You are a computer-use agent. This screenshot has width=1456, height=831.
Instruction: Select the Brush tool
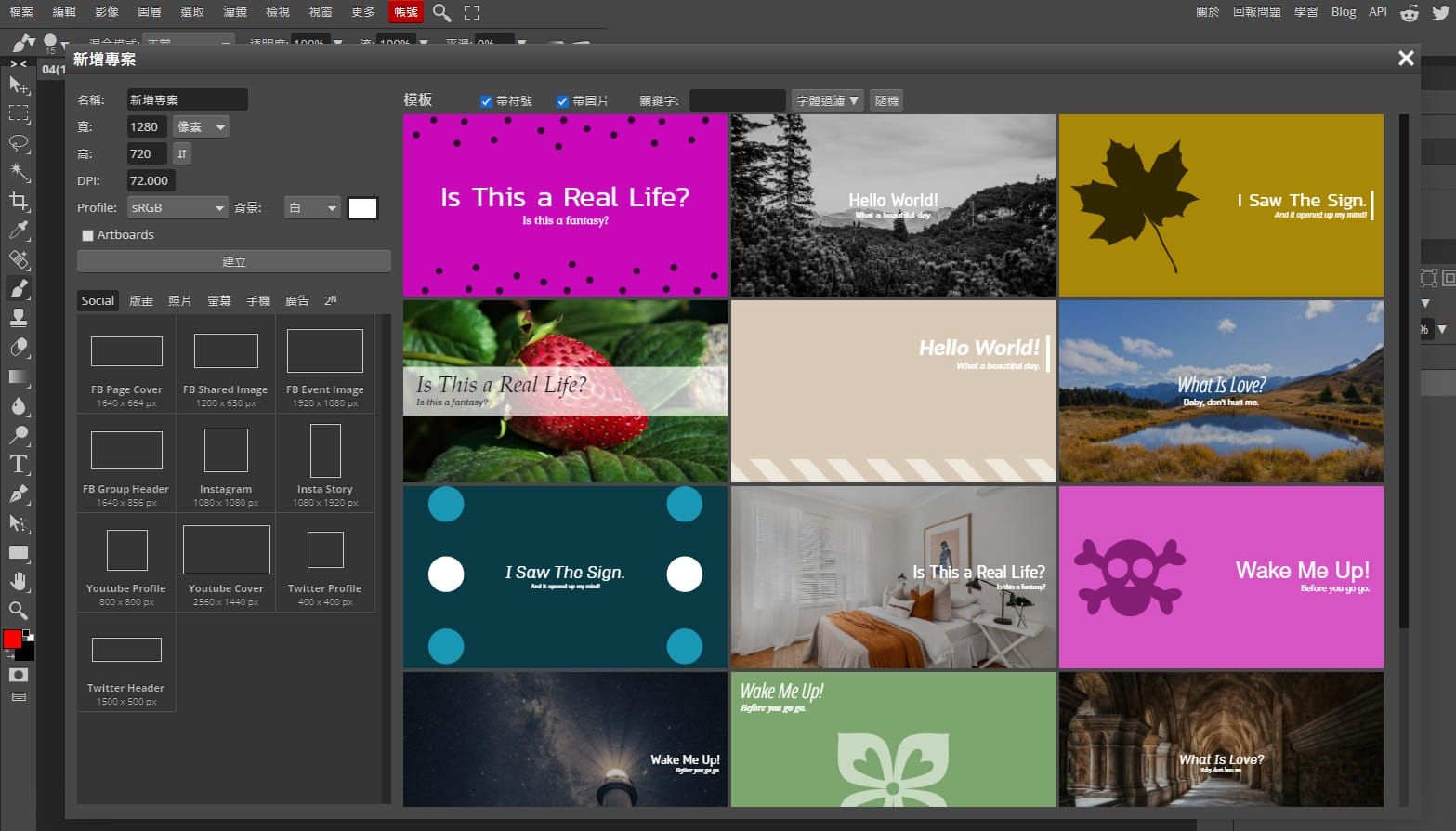pyautogui.click(x=19, y=289)
